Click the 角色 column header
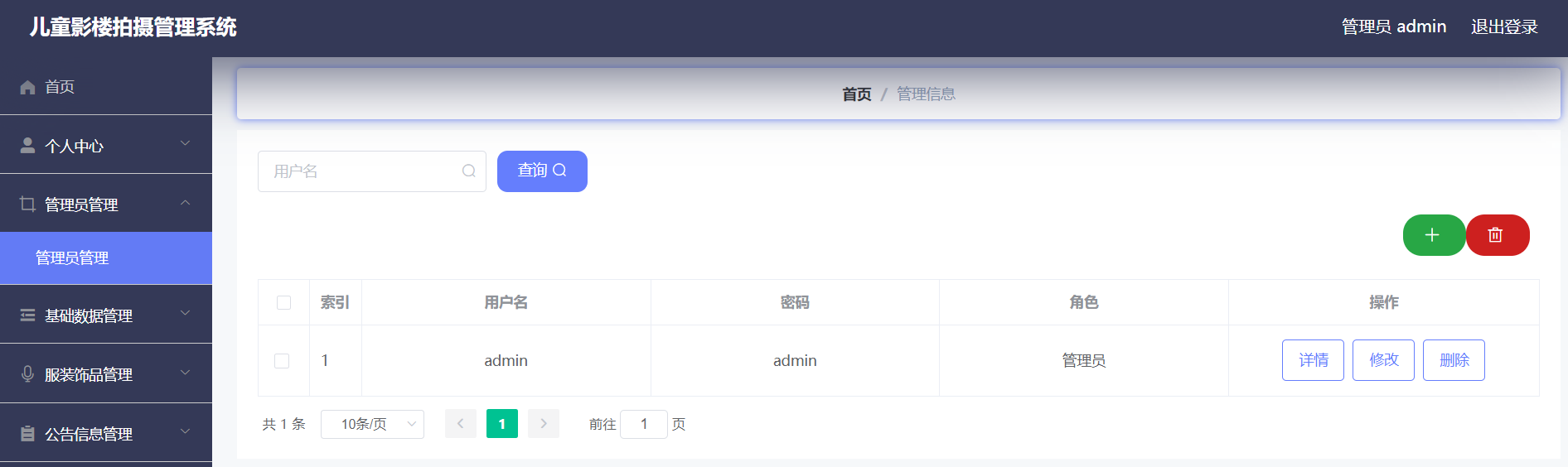The image size is (1568, 467). point(1084,302)
